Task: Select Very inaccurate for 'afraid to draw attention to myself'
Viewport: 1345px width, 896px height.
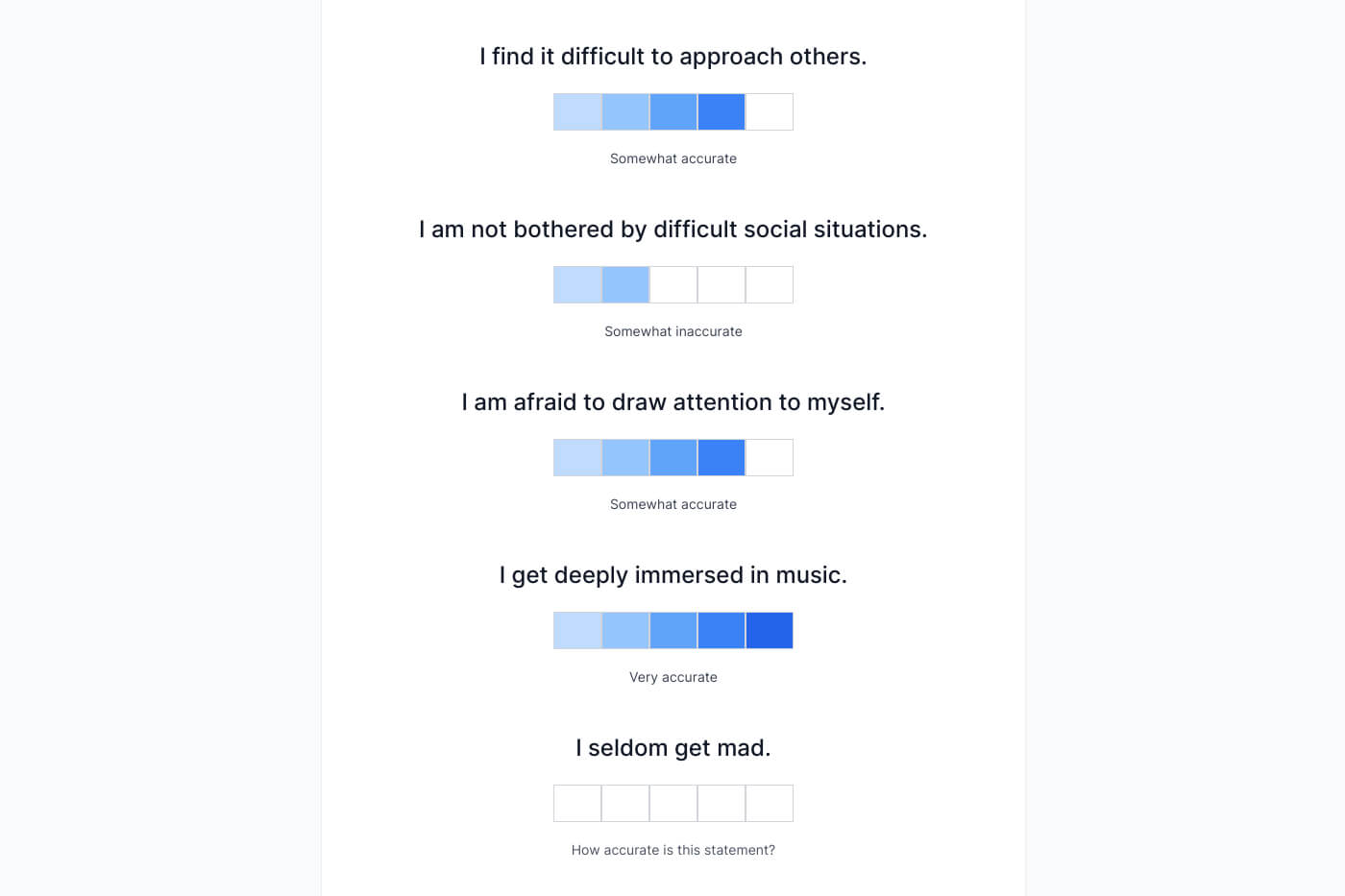Action: click(x=577, y=457)
